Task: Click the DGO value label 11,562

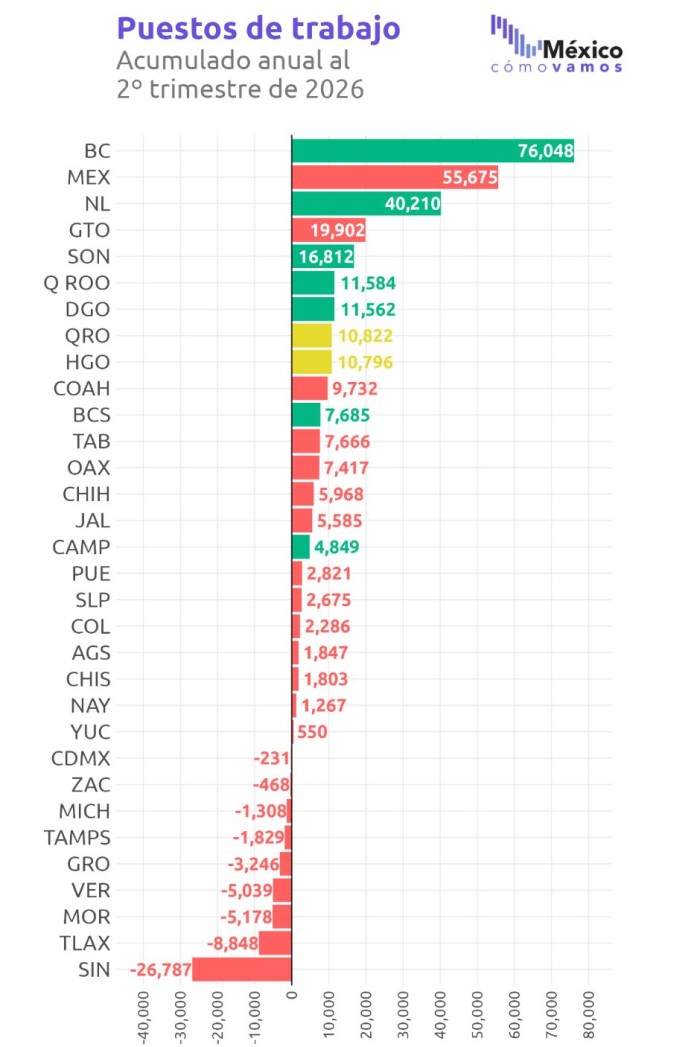Action: [x=368, y=310]
